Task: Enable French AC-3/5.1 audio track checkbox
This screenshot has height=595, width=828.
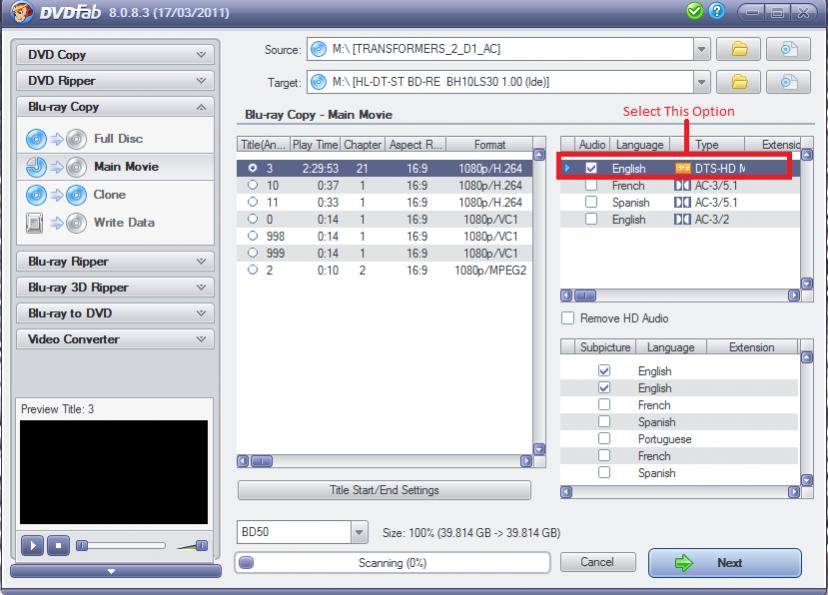Action: point(591,185)
